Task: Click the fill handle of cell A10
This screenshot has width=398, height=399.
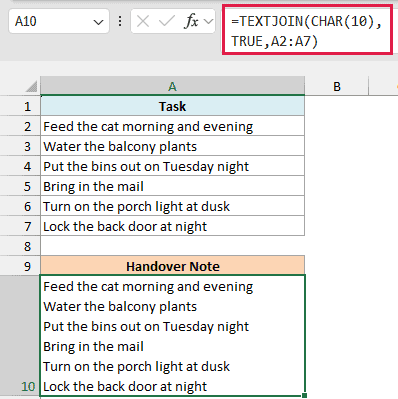Action: pos(305,396)
